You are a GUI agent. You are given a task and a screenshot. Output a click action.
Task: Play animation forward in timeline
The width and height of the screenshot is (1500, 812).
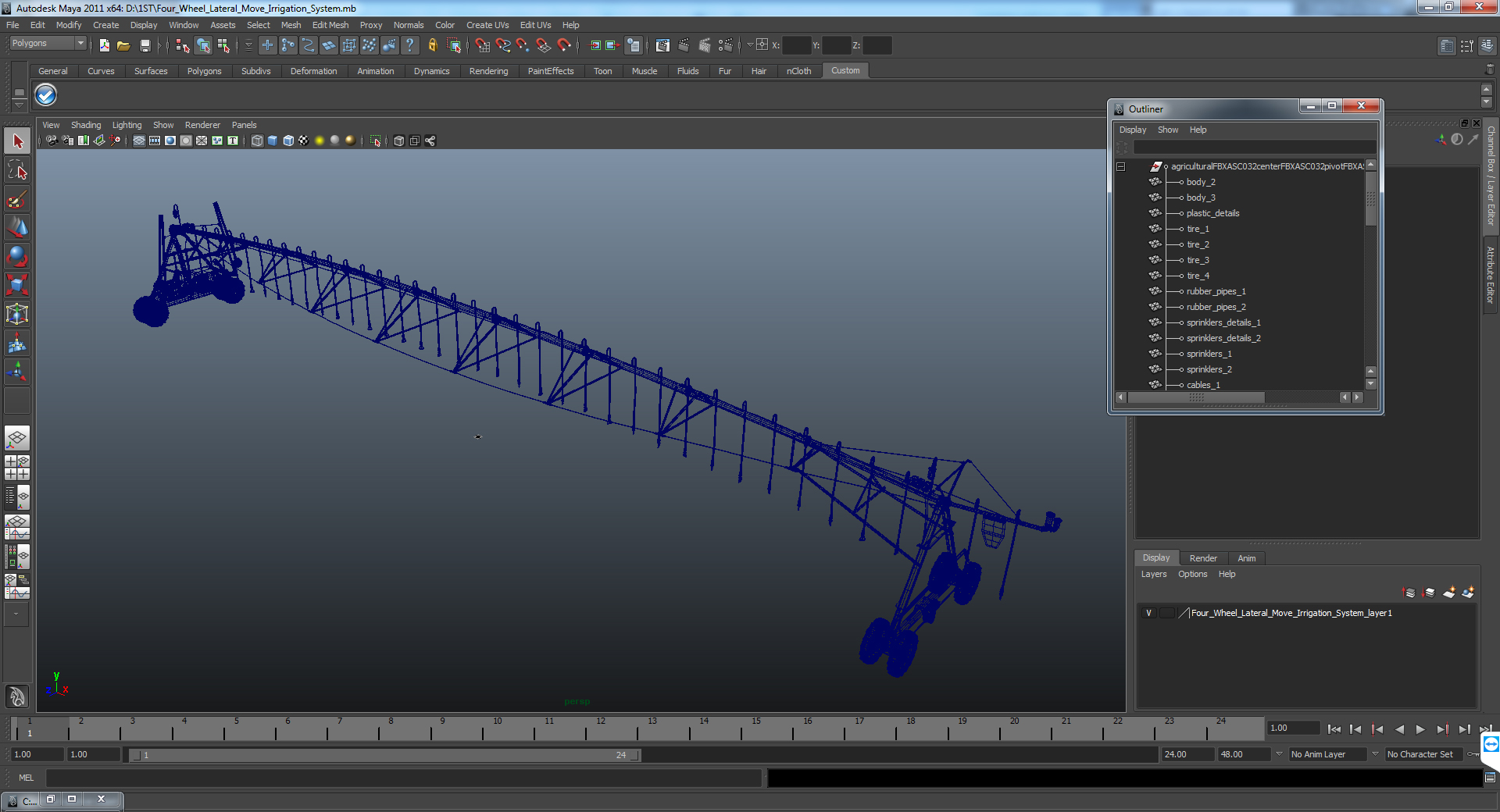coord(1420,729)
